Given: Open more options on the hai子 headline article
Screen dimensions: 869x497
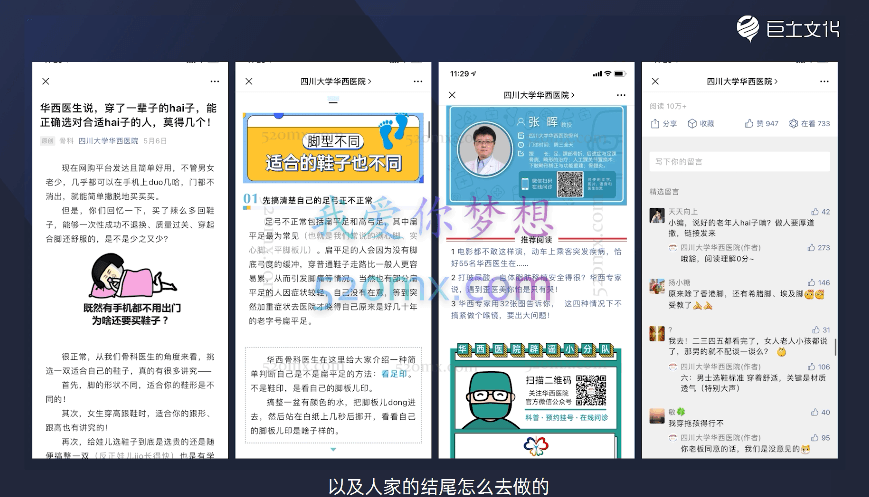Looking at the screenshot, I should point(214,81).
